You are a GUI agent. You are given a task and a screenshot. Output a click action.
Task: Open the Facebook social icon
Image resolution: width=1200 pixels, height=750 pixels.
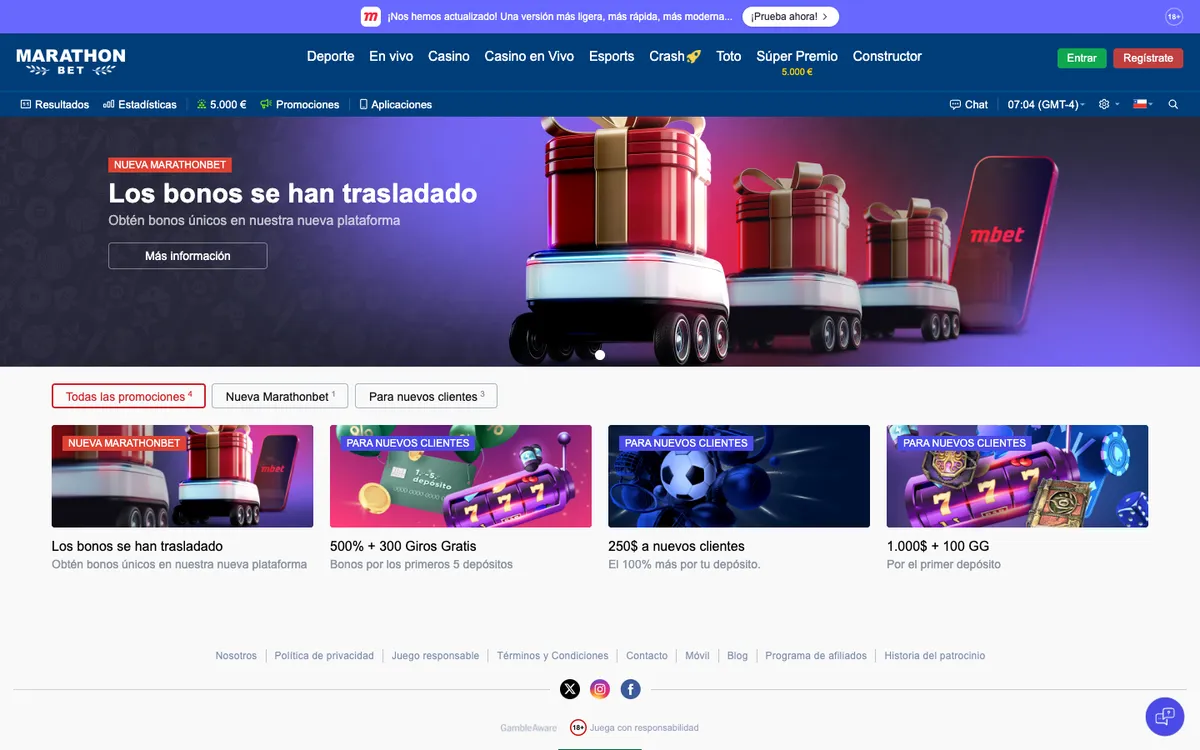point(630,689)
